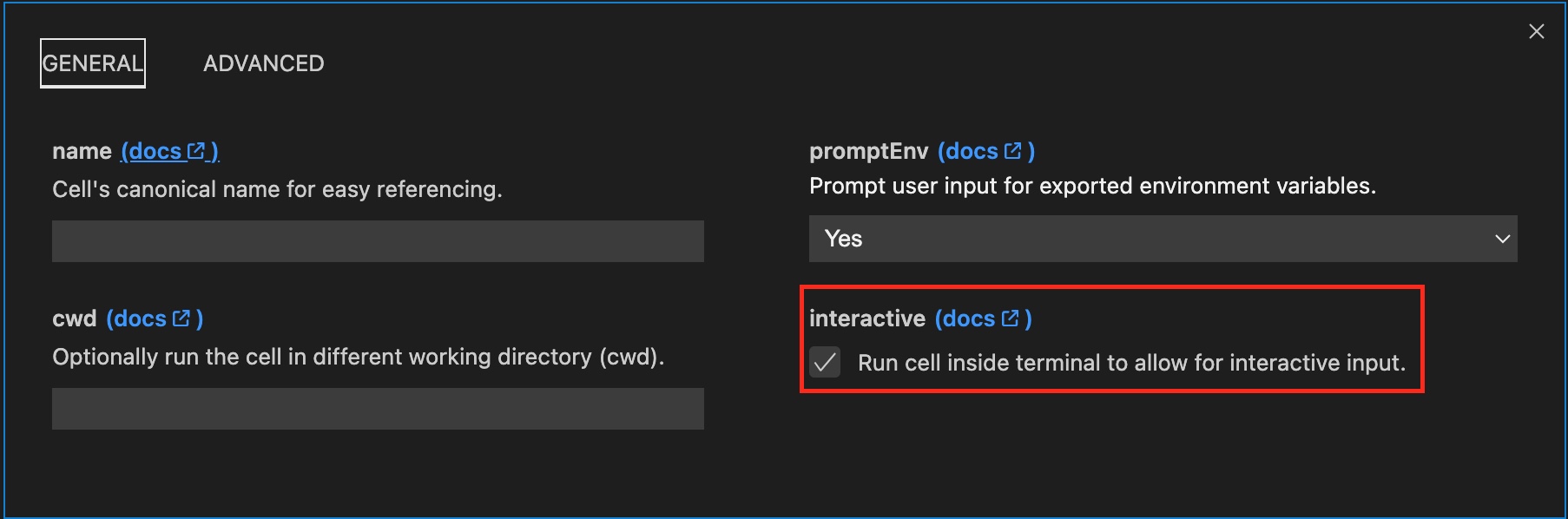
Task: Close the cell settings panel with X
Action: (1536, 32)
